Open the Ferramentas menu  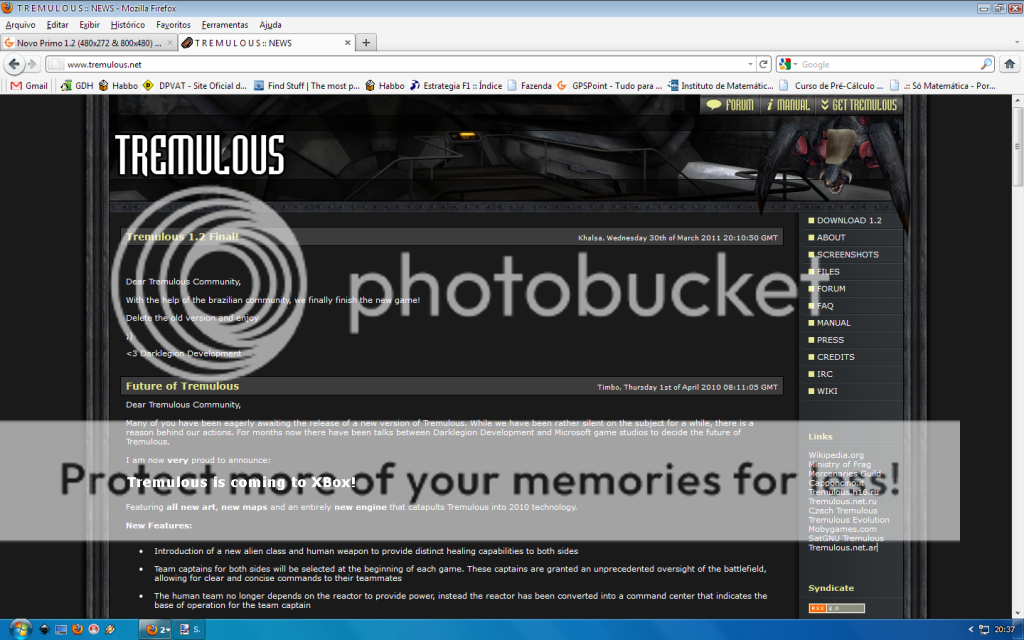(225, 25)
